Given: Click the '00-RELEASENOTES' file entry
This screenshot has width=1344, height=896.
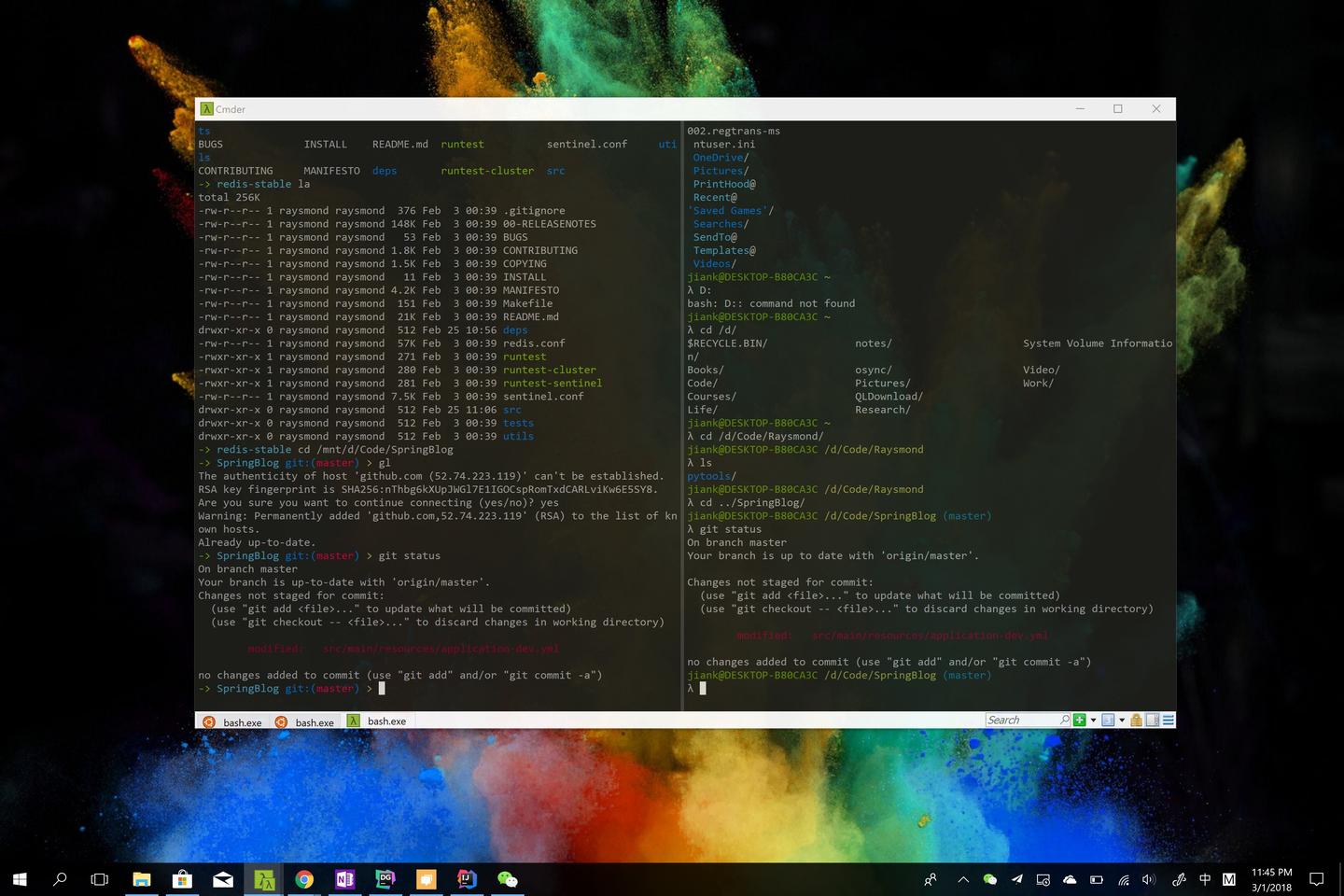Looking at the screenshot, I should click(x=550, y=224).
